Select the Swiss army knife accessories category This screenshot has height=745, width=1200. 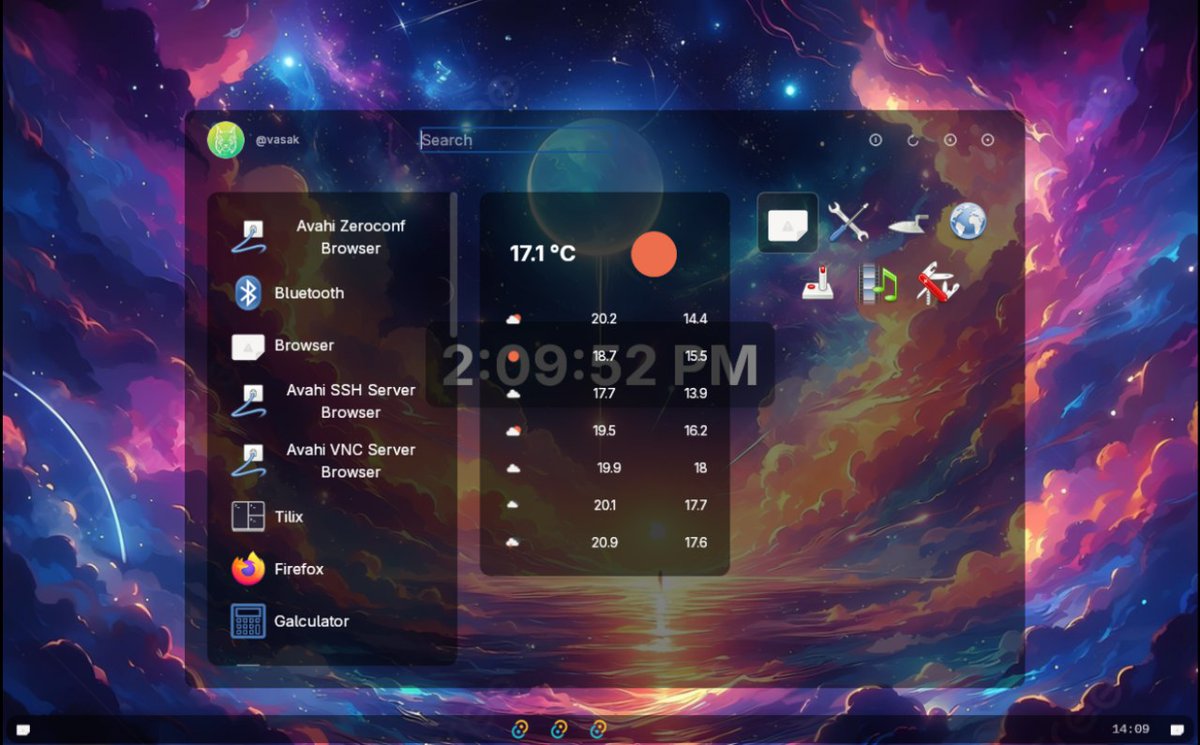click(x=938, y=283)
